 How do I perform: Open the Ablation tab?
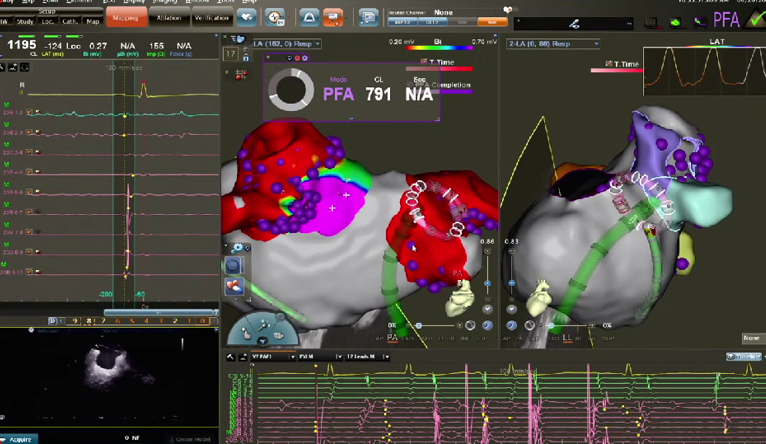(168, 18)
